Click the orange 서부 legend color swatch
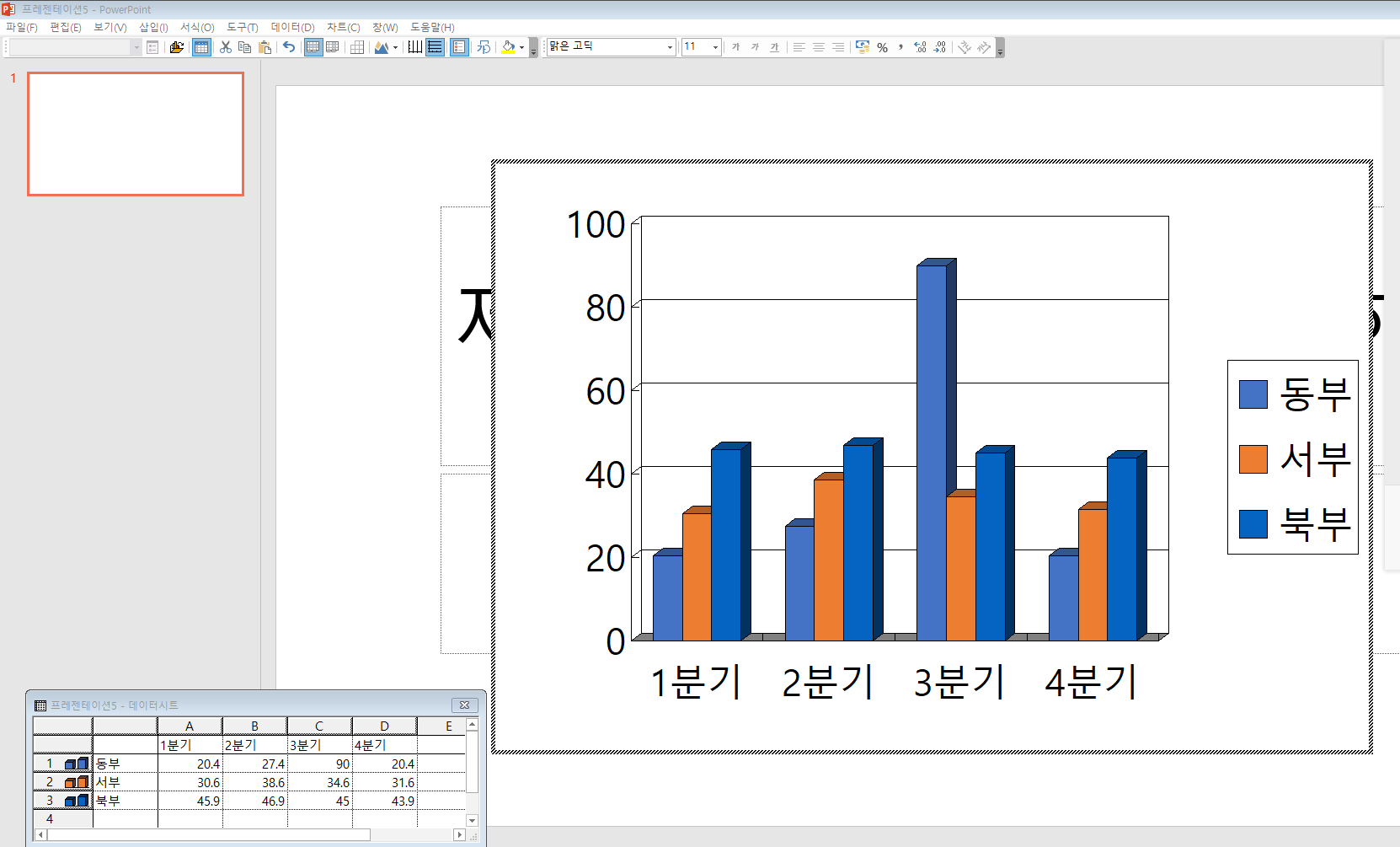This screenshot has height=847, width=1400. click(1253, 459)
